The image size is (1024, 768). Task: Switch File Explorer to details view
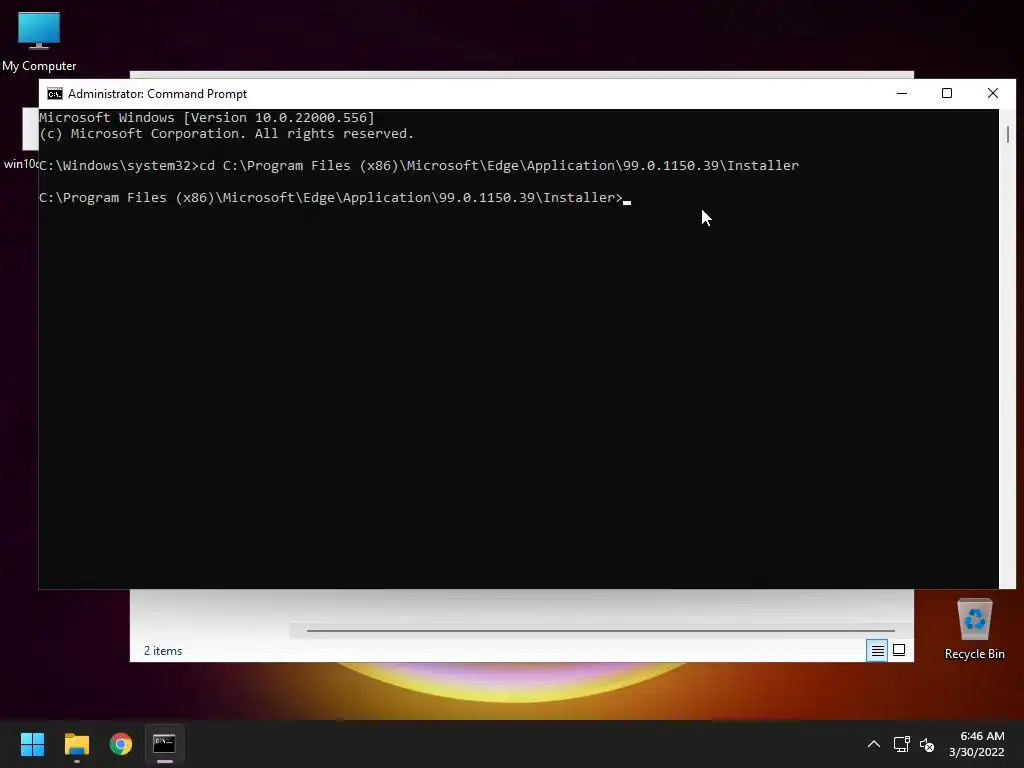[x=877, y=650]
